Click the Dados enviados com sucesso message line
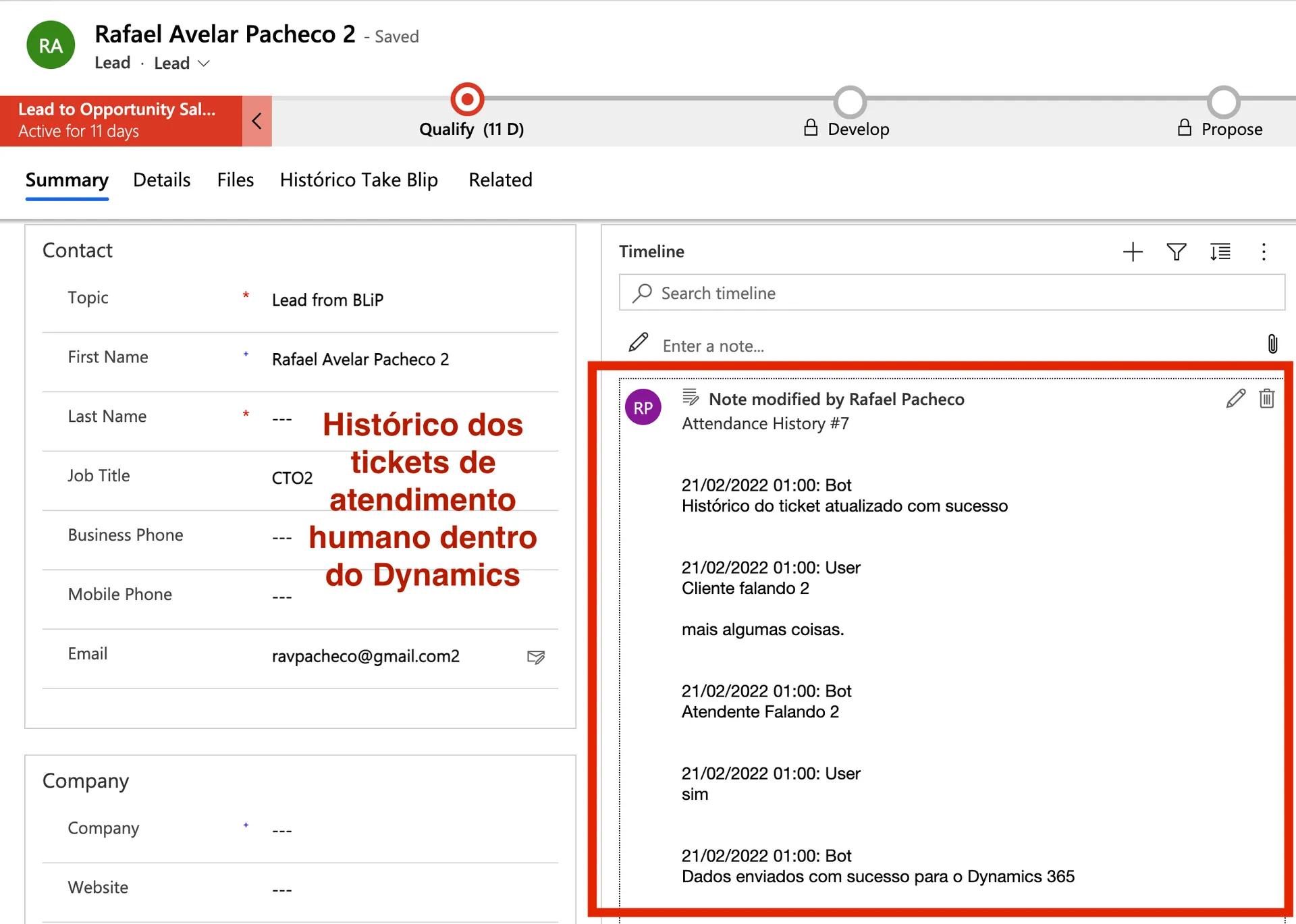The image size is (1296, 924). click(878, 877)
